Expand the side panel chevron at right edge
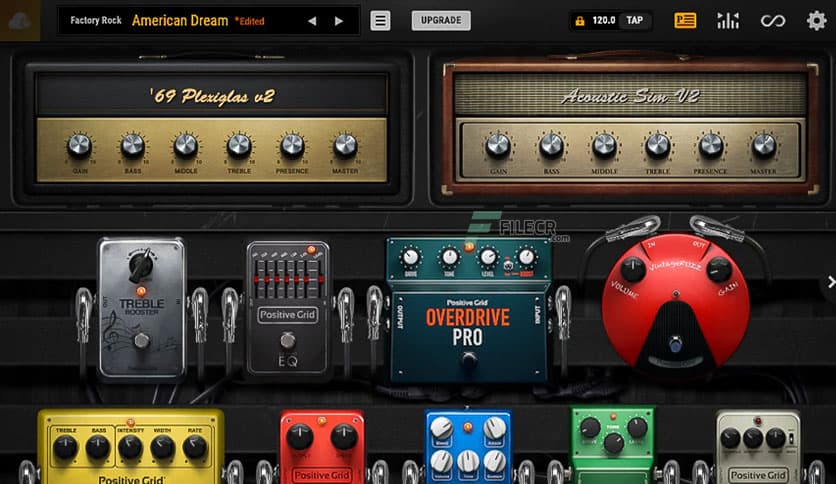836x484 pixels. pyautogui.click(x=830, y=282)
